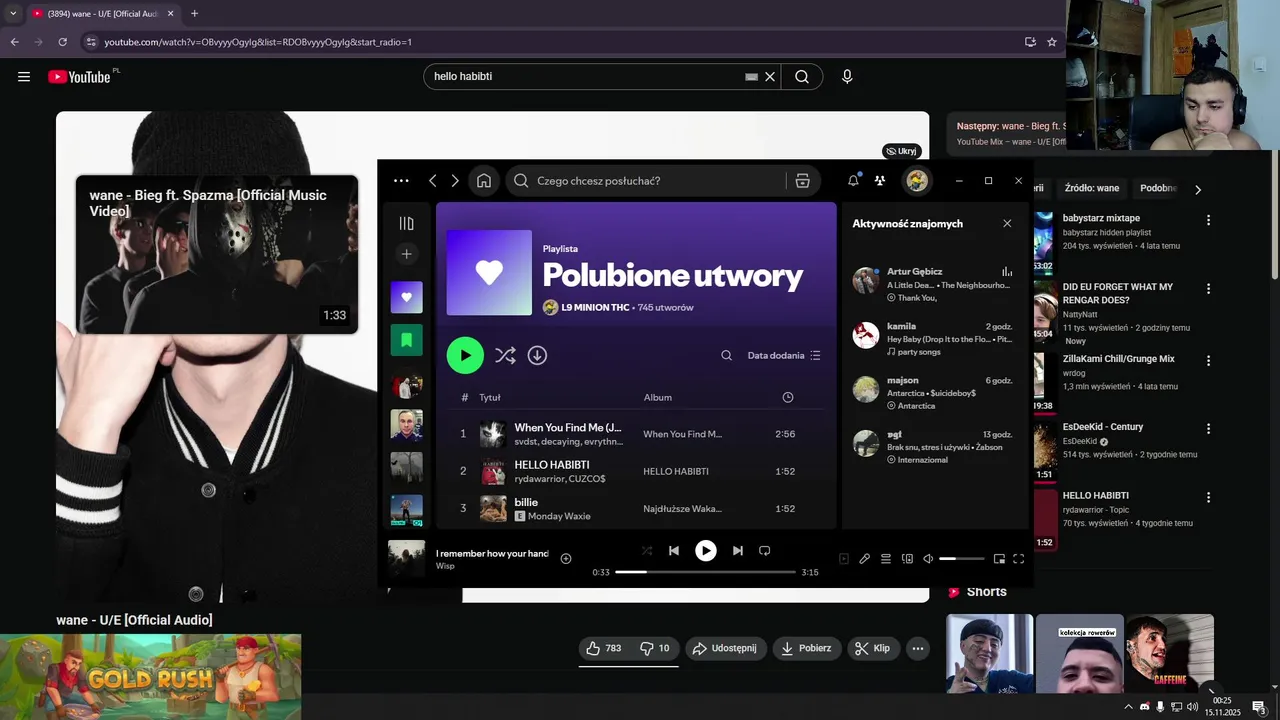This screenshot has width=1280, height=720.
Task: Go forward in Spotify navigation
Action: coord(455,181)
